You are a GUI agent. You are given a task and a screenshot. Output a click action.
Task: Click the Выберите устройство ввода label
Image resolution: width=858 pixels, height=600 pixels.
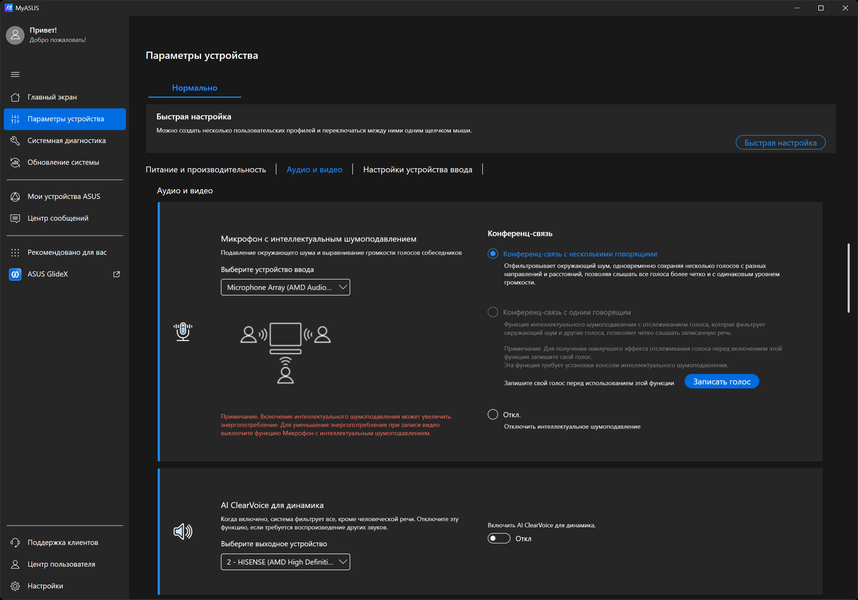[267, 269]
